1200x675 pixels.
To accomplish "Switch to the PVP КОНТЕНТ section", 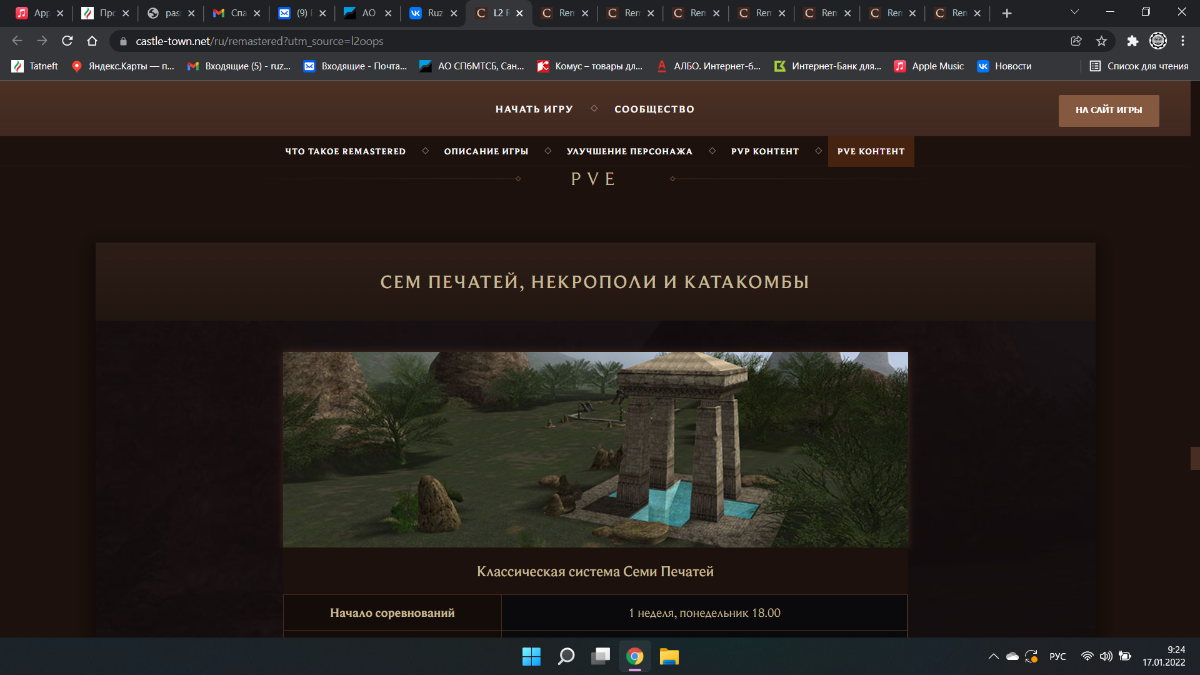I will click(x=765, y=151).
